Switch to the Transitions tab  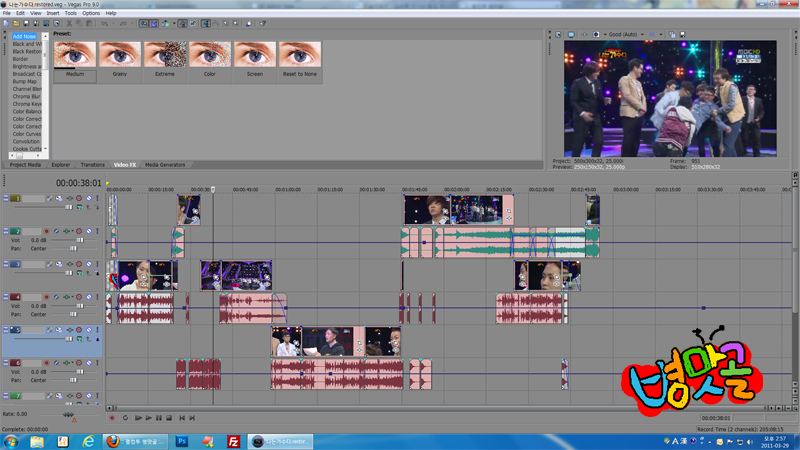92,165
